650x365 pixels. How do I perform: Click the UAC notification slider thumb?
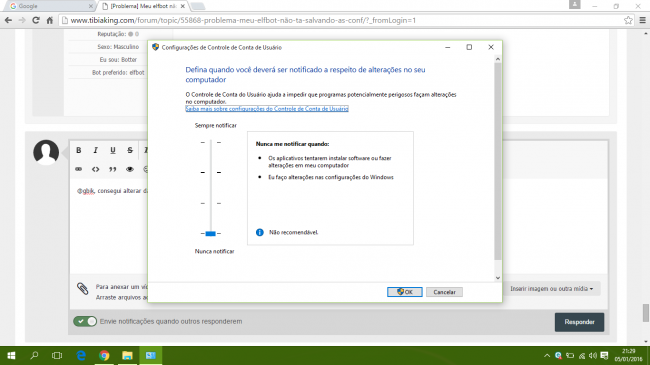(x=211, y=234)
